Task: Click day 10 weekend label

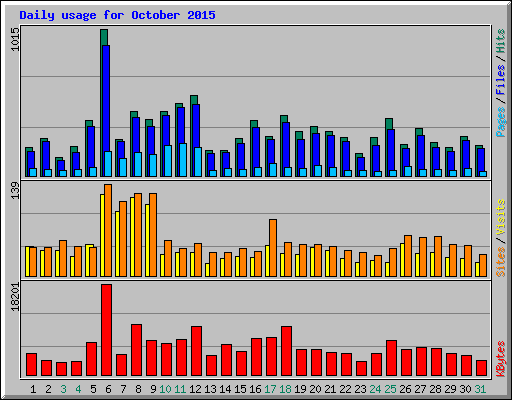Action: tap(165, 389)
